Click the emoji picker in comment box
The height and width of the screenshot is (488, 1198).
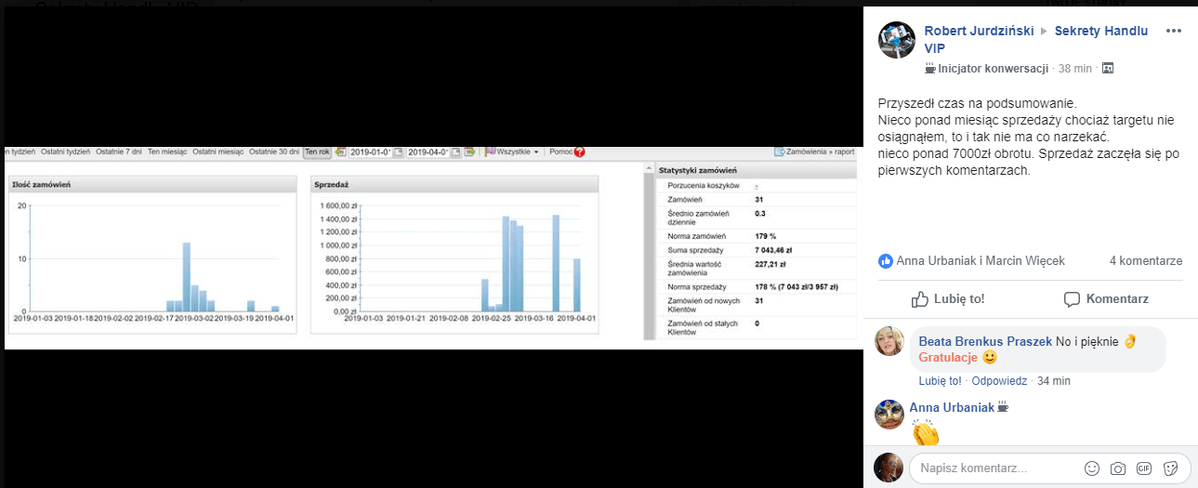click(x=1092, y=468)
